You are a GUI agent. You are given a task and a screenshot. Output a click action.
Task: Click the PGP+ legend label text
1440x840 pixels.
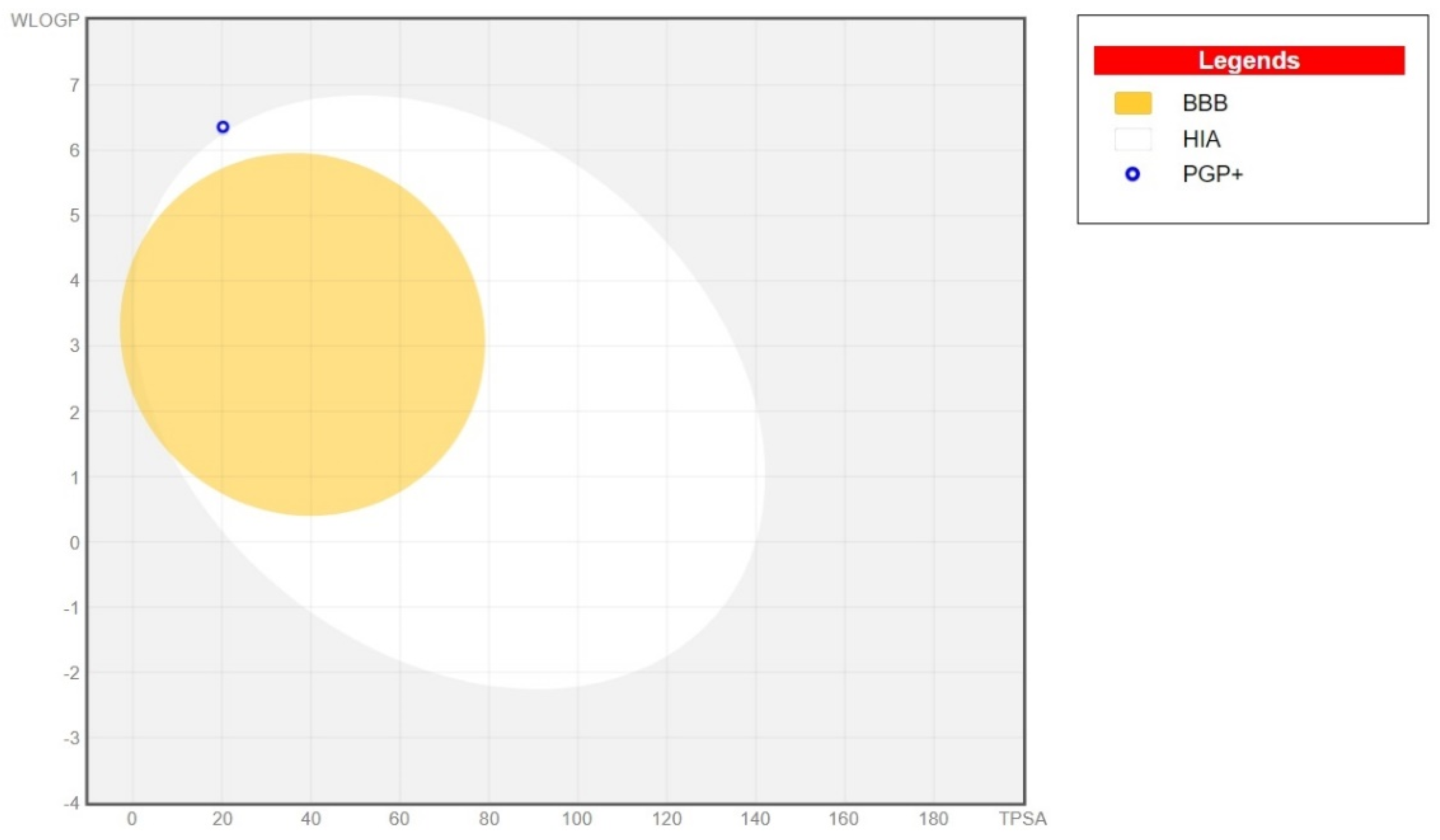pyautogui.click(x=1213, y=174)
